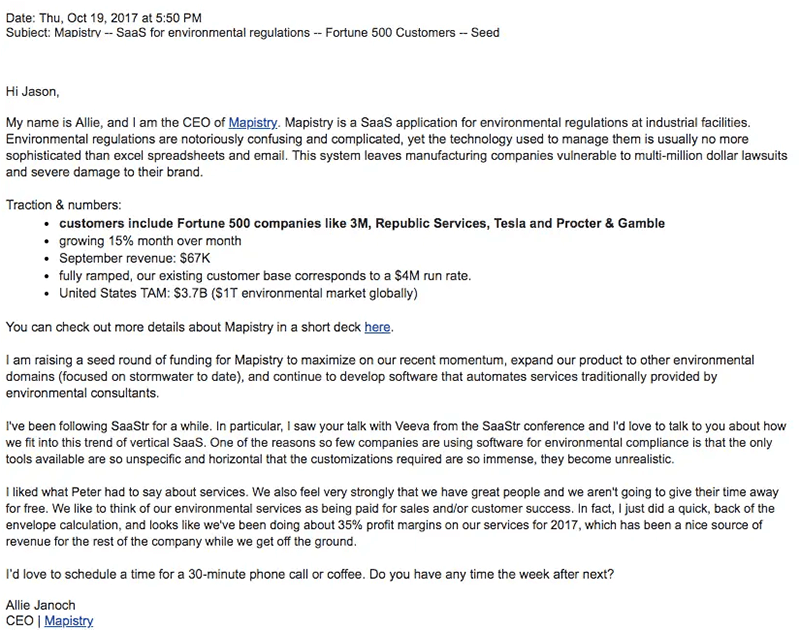The image size is (800, 630).
Task: Click the "here" link to the short deck
Action: click(377, 327)
